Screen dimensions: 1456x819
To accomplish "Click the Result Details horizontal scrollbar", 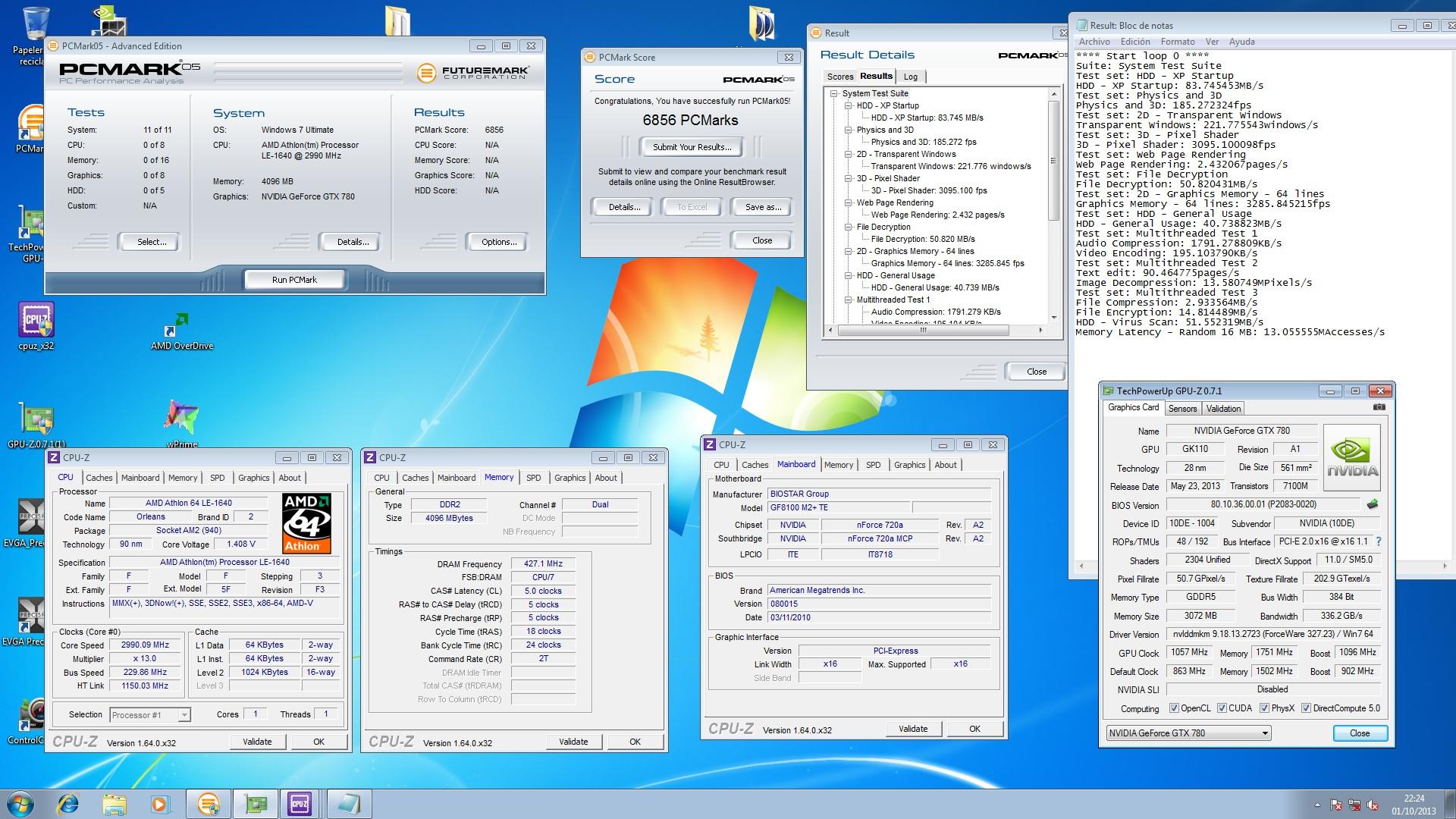I will tap(934, 330).
